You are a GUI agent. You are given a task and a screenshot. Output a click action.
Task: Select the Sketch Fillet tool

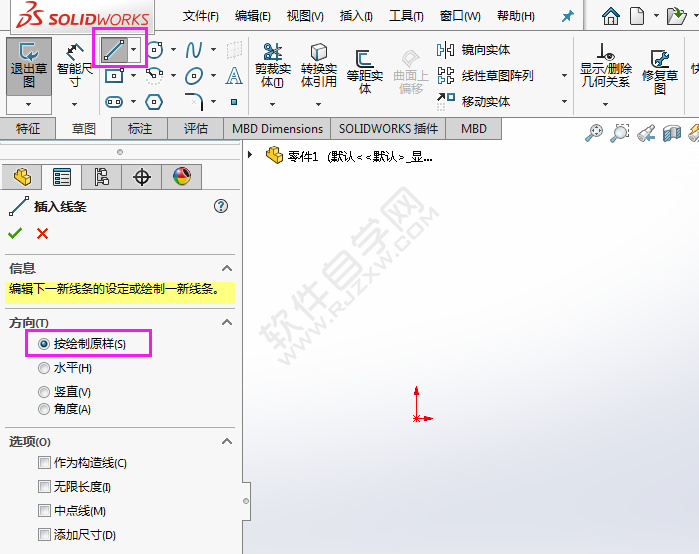click(x=194, y=102)
